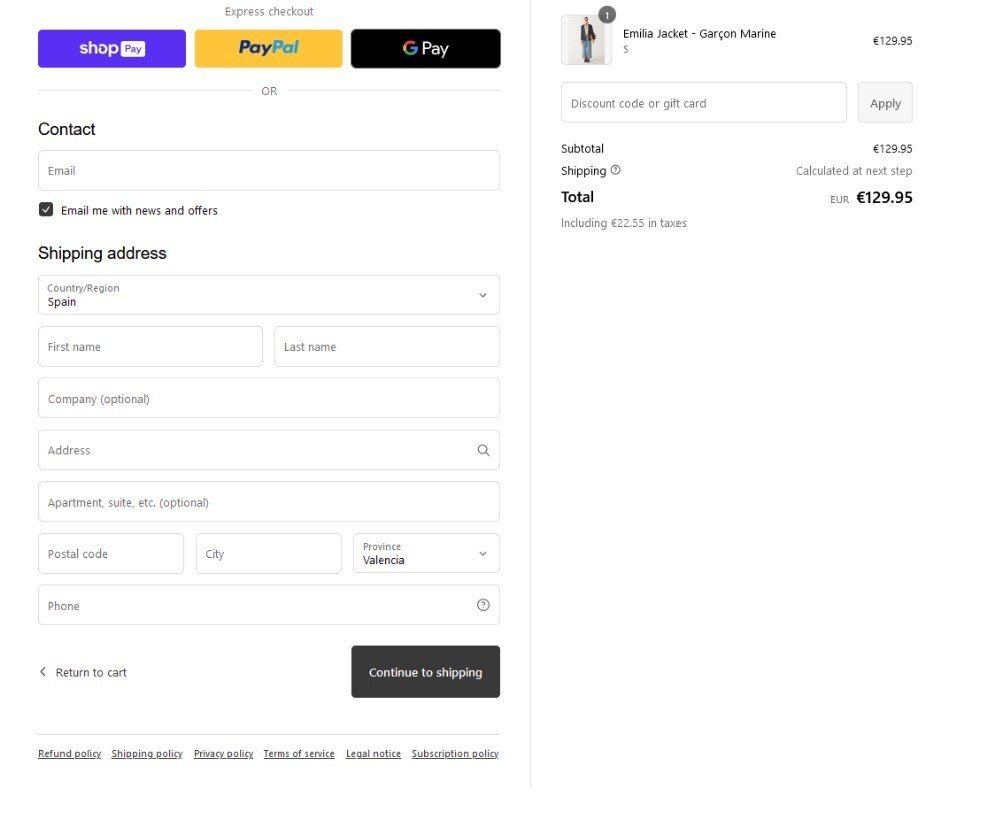The width and height of the screenshot is (984, 840).
Task: Select Apartment, suite, etc. field
Action: 269,502
